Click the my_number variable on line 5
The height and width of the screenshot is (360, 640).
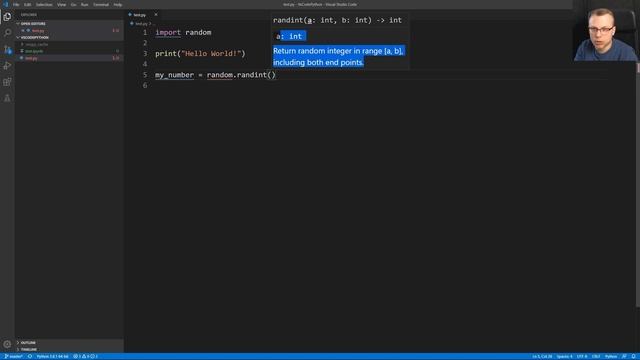(174, 75)
